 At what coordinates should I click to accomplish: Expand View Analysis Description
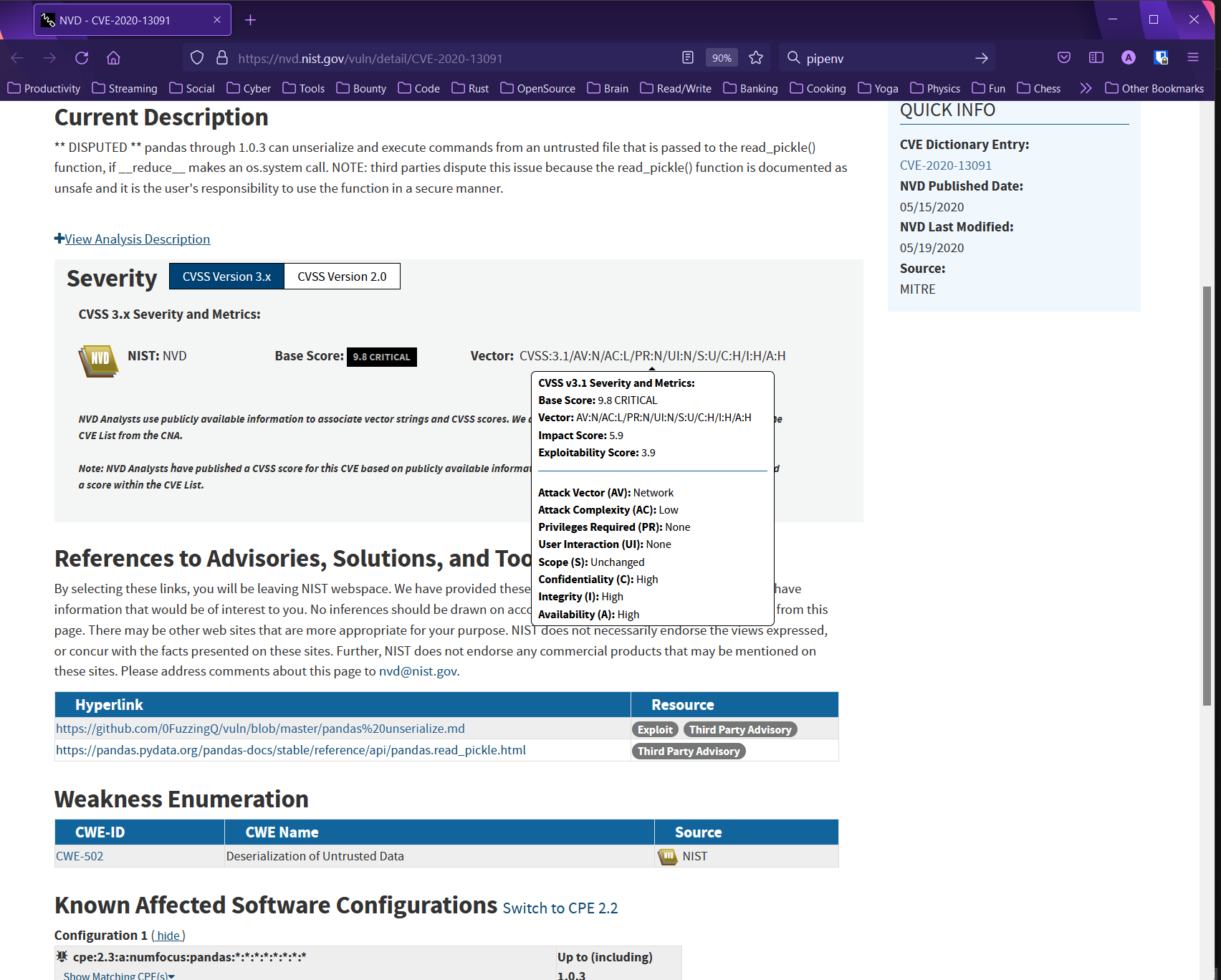(x=132, y=239)
